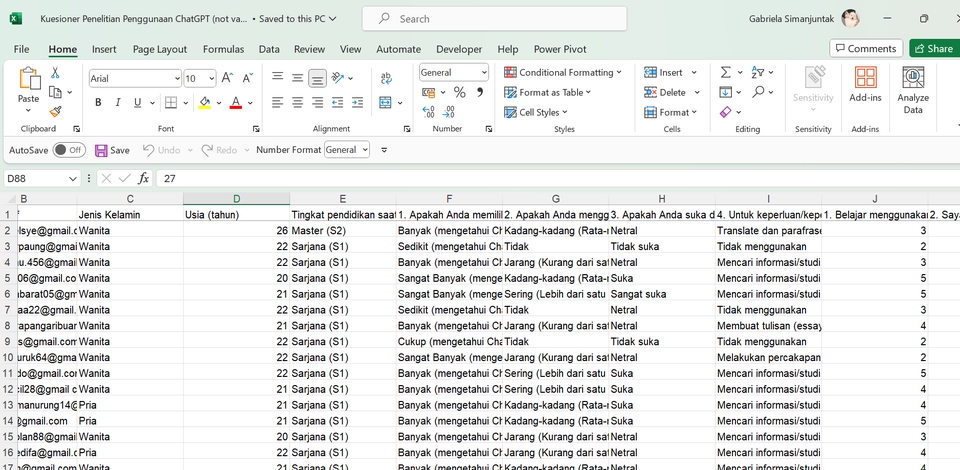This screenshot has width=960, height=470.
Task: Open the font color palette arrow
Action: click(250, 103)
